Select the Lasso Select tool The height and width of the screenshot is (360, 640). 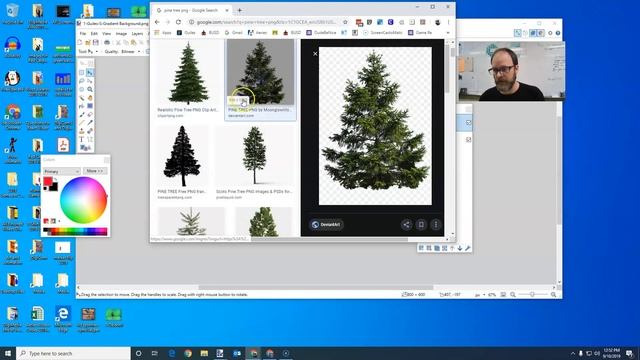82,81
